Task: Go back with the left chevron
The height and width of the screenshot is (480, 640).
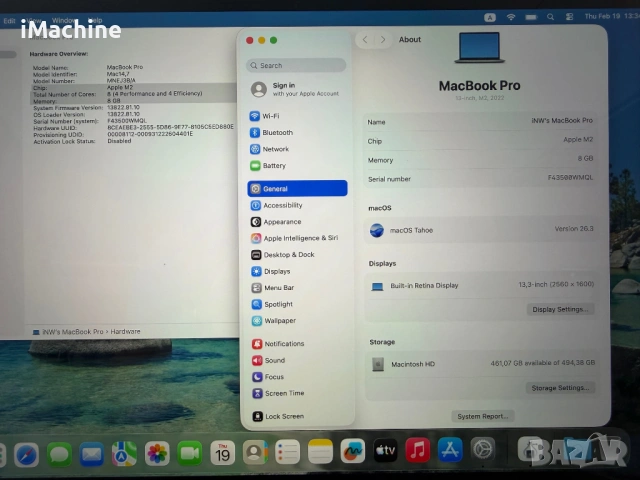Action: point(365,40)
